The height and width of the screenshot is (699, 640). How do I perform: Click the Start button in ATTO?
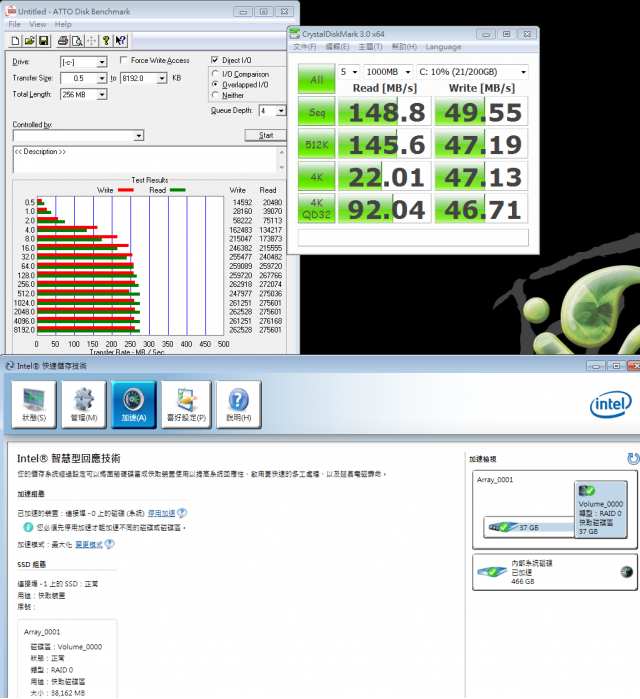(x=266, y=135)
